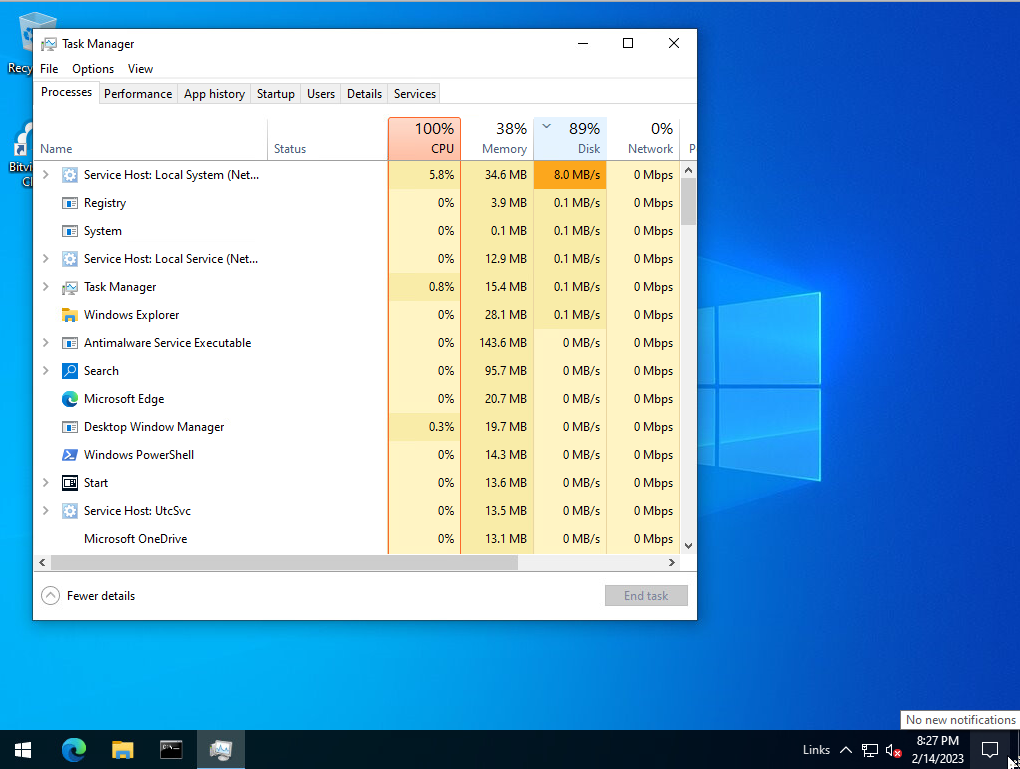1020x769 pixels.
Task: Open the File menu
Action: point(49,69)
